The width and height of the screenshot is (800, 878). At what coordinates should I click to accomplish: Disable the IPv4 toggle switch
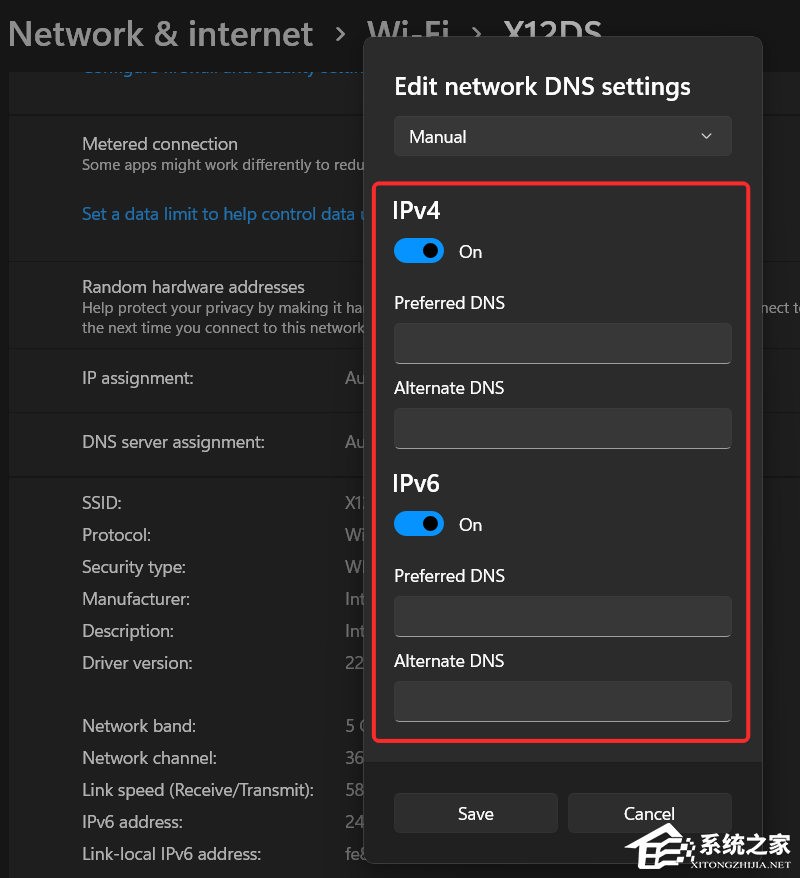pos(419,250)
